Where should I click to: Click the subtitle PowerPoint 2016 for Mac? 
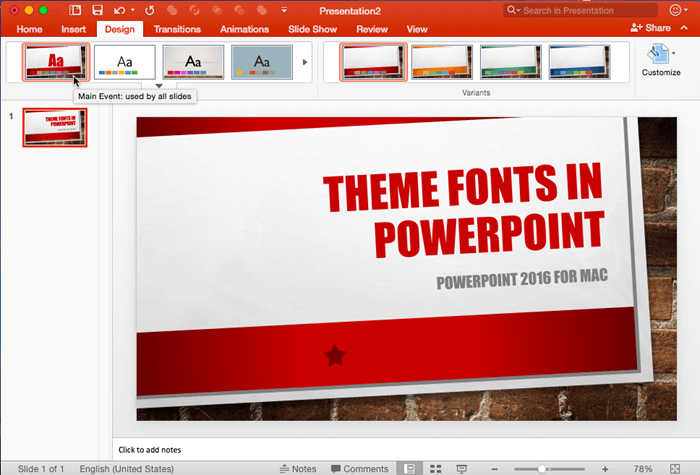click(522, 279)
